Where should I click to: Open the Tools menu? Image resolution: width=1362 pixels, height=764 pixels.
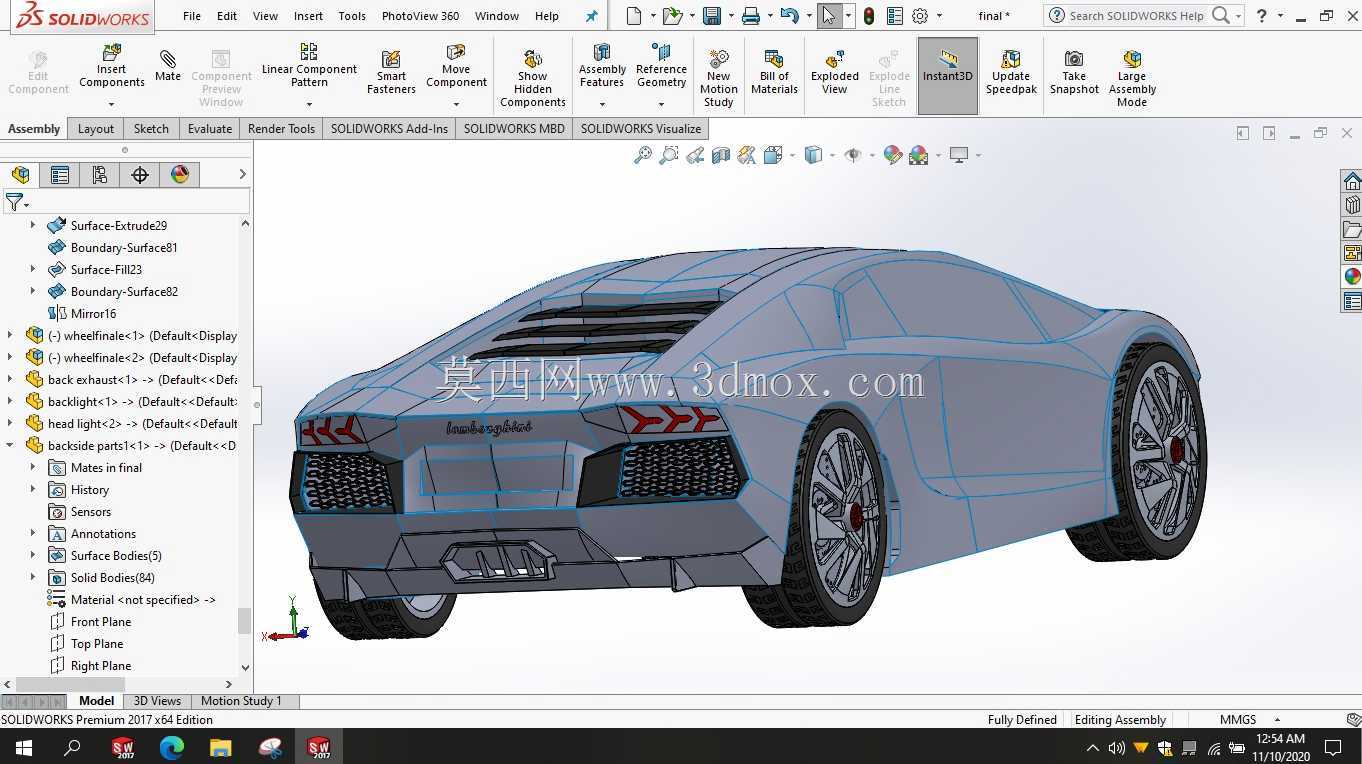pyautogui.click(x=352, y=16)
